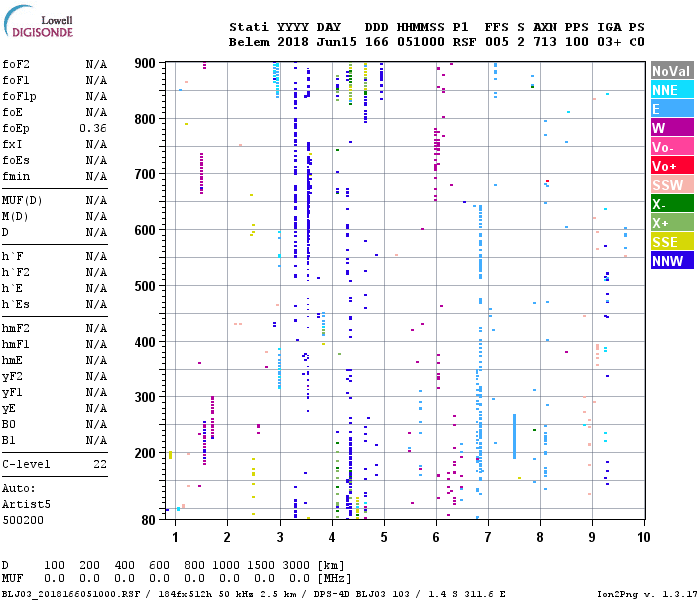Click the yF2 parameter label
700x600 pixels.
(12, 377)
